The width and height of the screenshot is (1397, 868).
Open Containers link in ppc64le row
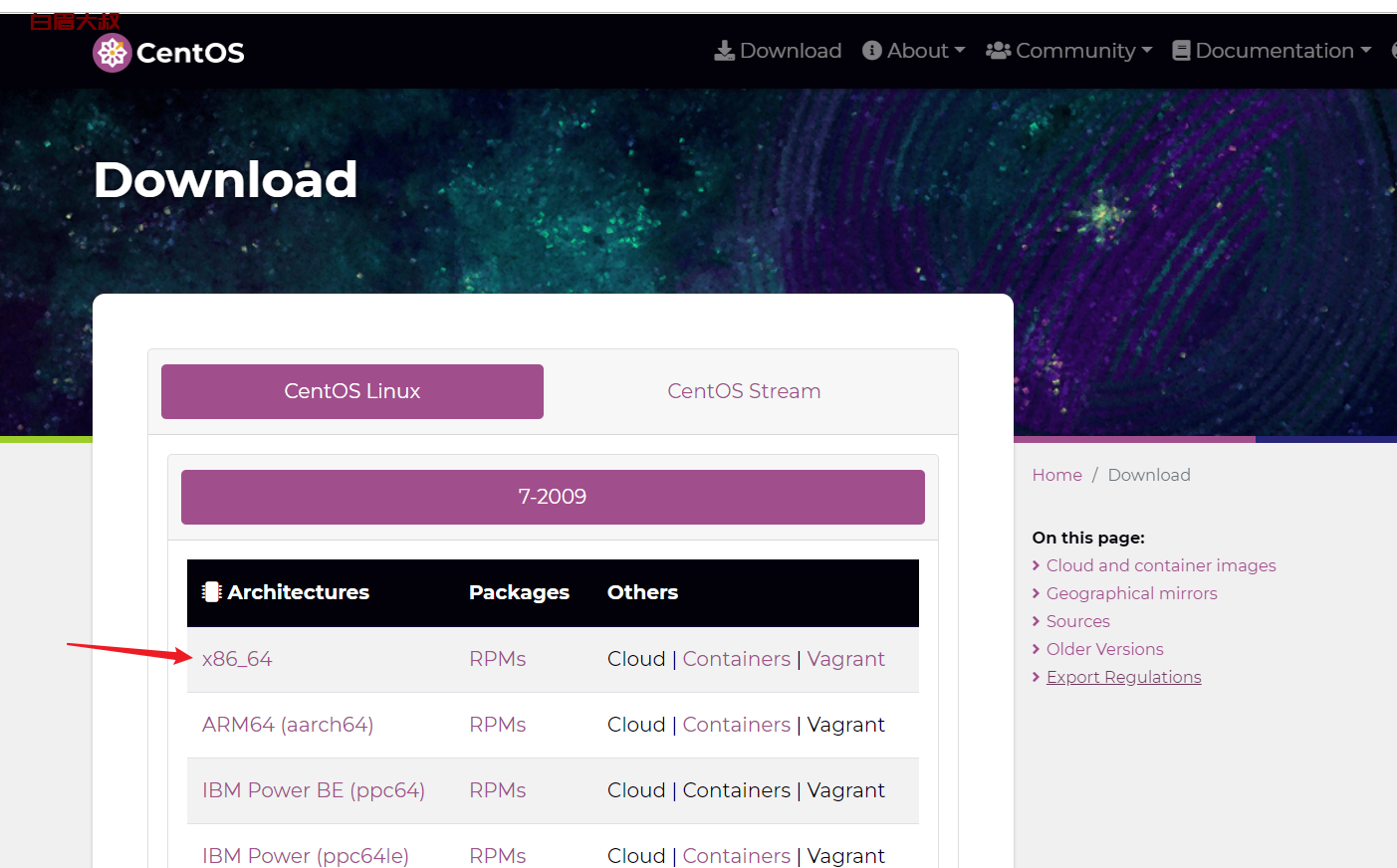tap(737, 856)
